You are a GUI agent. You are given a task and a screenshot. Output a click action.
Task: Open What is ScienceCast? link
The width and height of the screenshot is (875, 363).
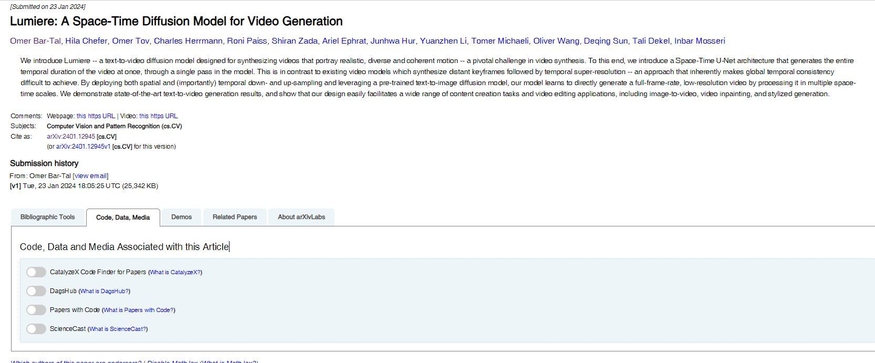click(x=118, y=329)
